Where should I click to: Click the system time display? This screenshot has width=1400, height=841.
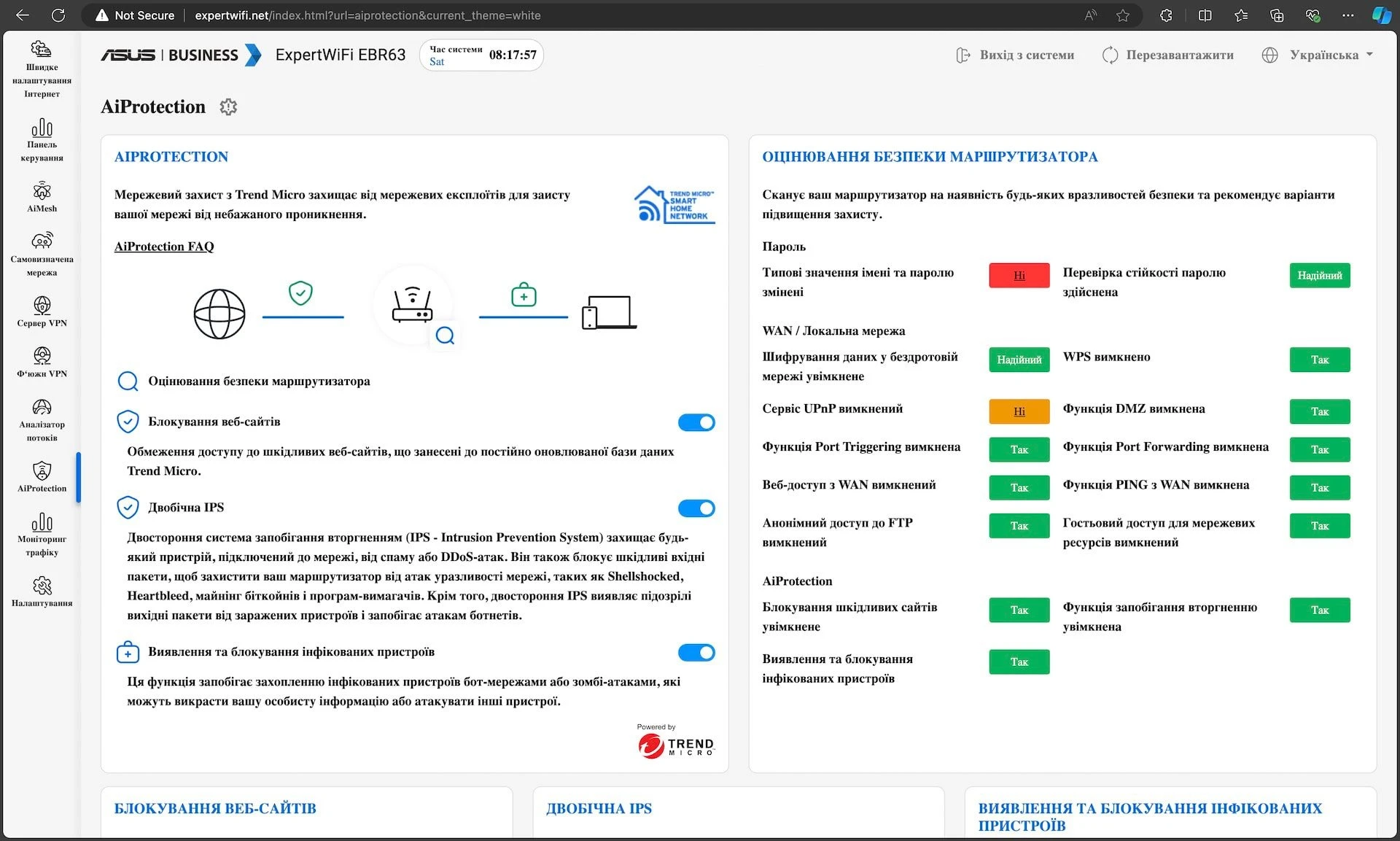[481, 55]
